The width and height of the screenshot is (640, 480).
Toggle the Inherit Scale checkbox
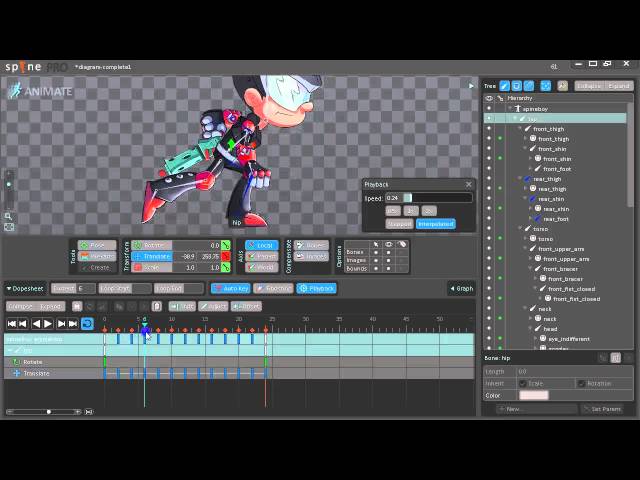click(x=522, y=383)
